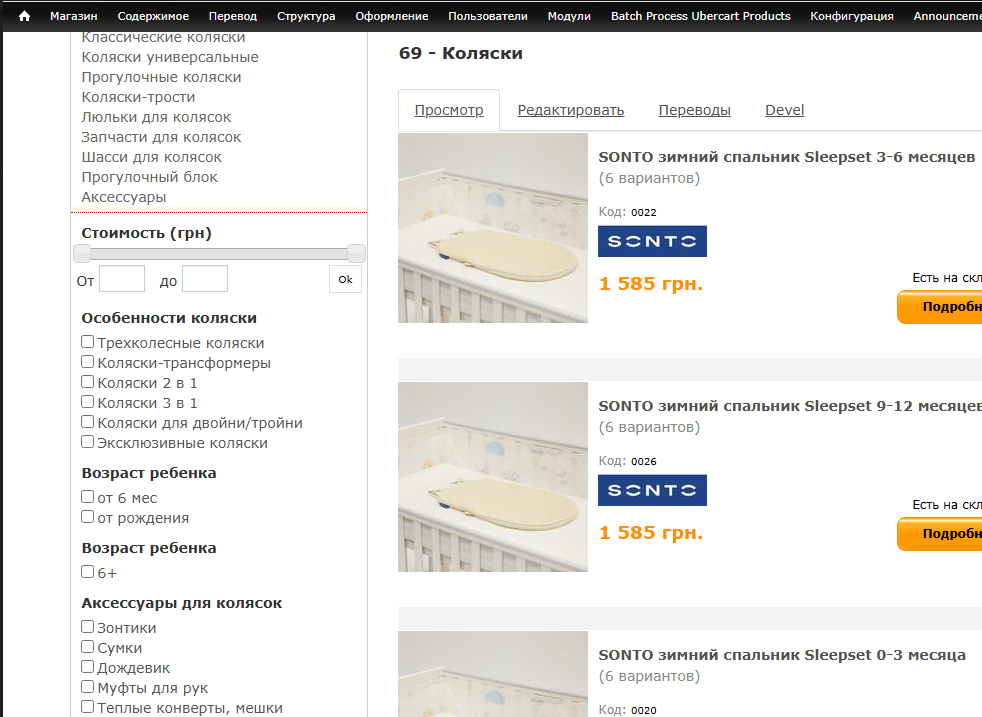Open Шасси для колясок category link
The width and height of the screenshot is (982, 717).
pyautogui.click(x=151, y=157)
